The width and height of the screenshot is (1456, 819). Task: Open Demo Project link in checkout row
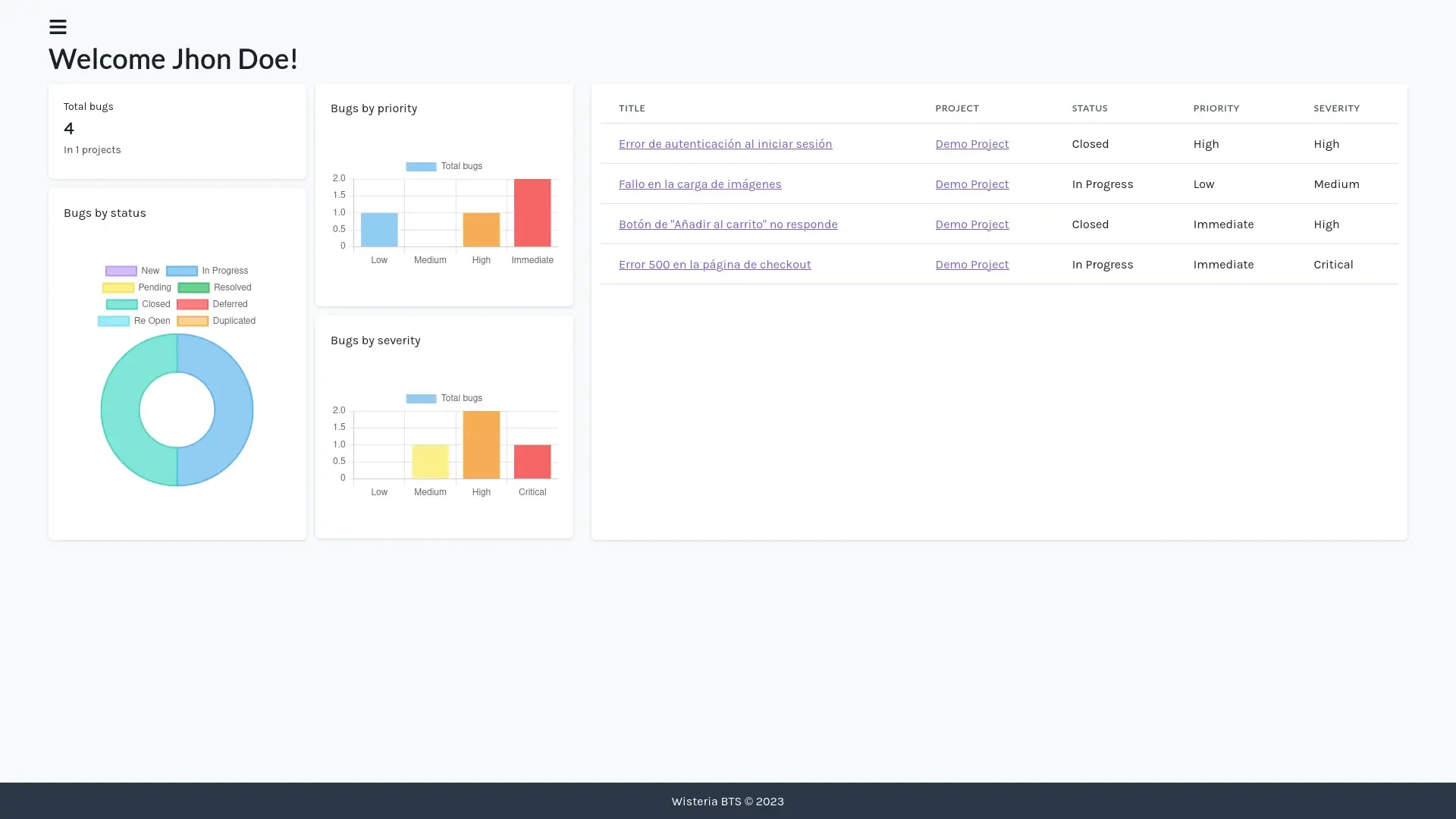point(971,265)
